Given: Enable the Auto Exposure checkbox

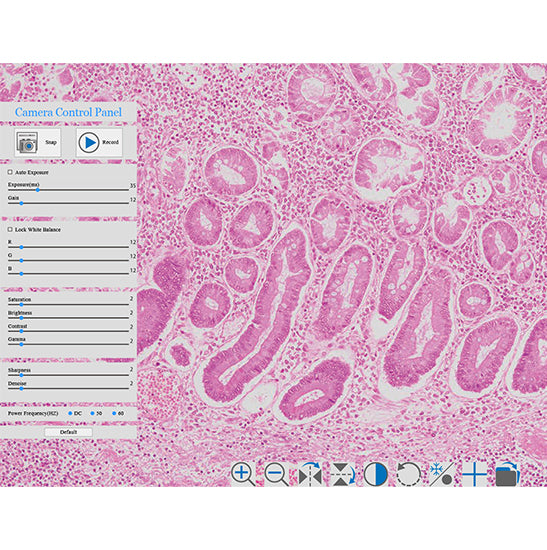Looking at the screenshot, I should [10, 172].
